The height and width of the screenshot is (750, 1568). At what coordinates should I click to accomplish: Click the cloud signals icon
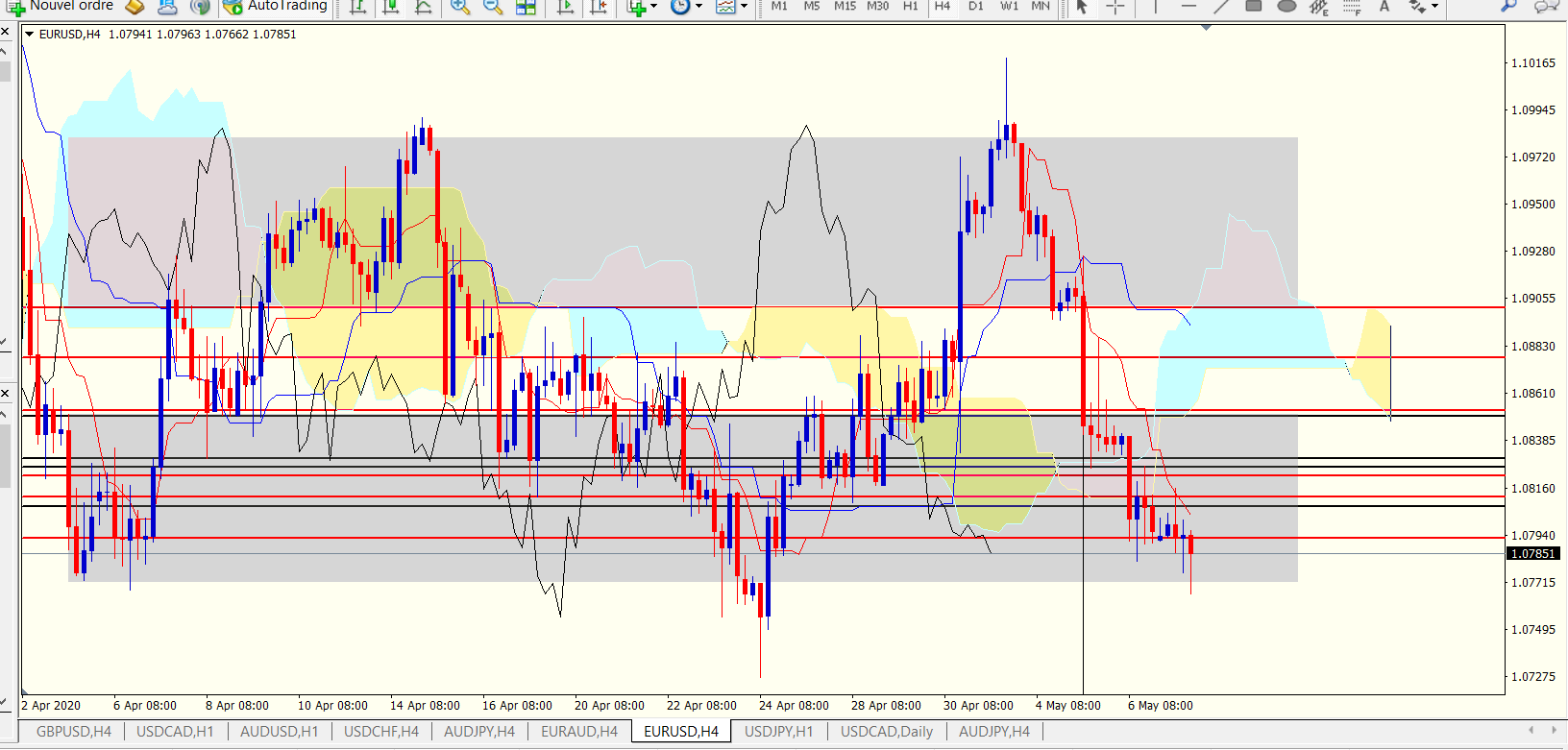tap(167, 7)
